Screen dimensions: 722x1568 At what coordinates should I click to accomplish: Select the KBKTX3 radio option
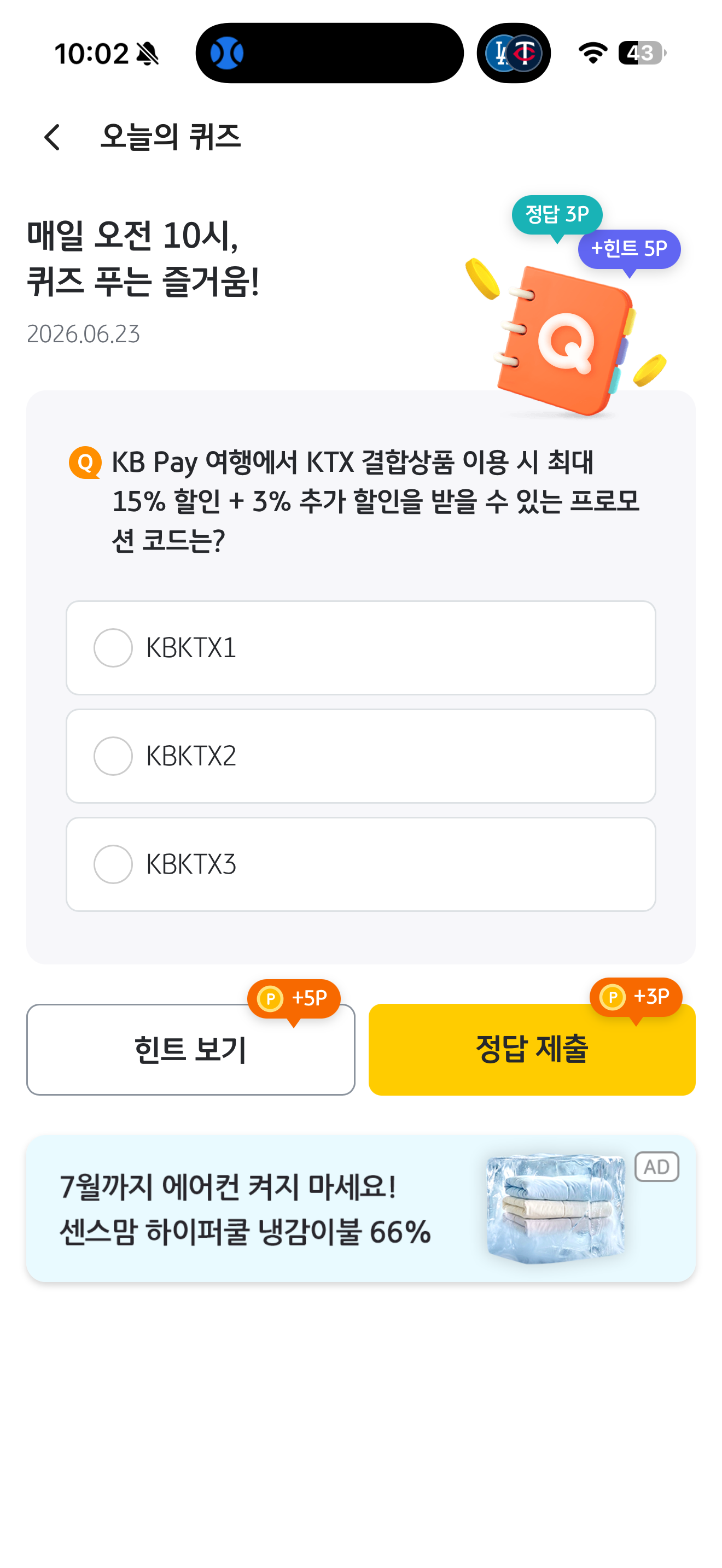[x=360, y=864]
